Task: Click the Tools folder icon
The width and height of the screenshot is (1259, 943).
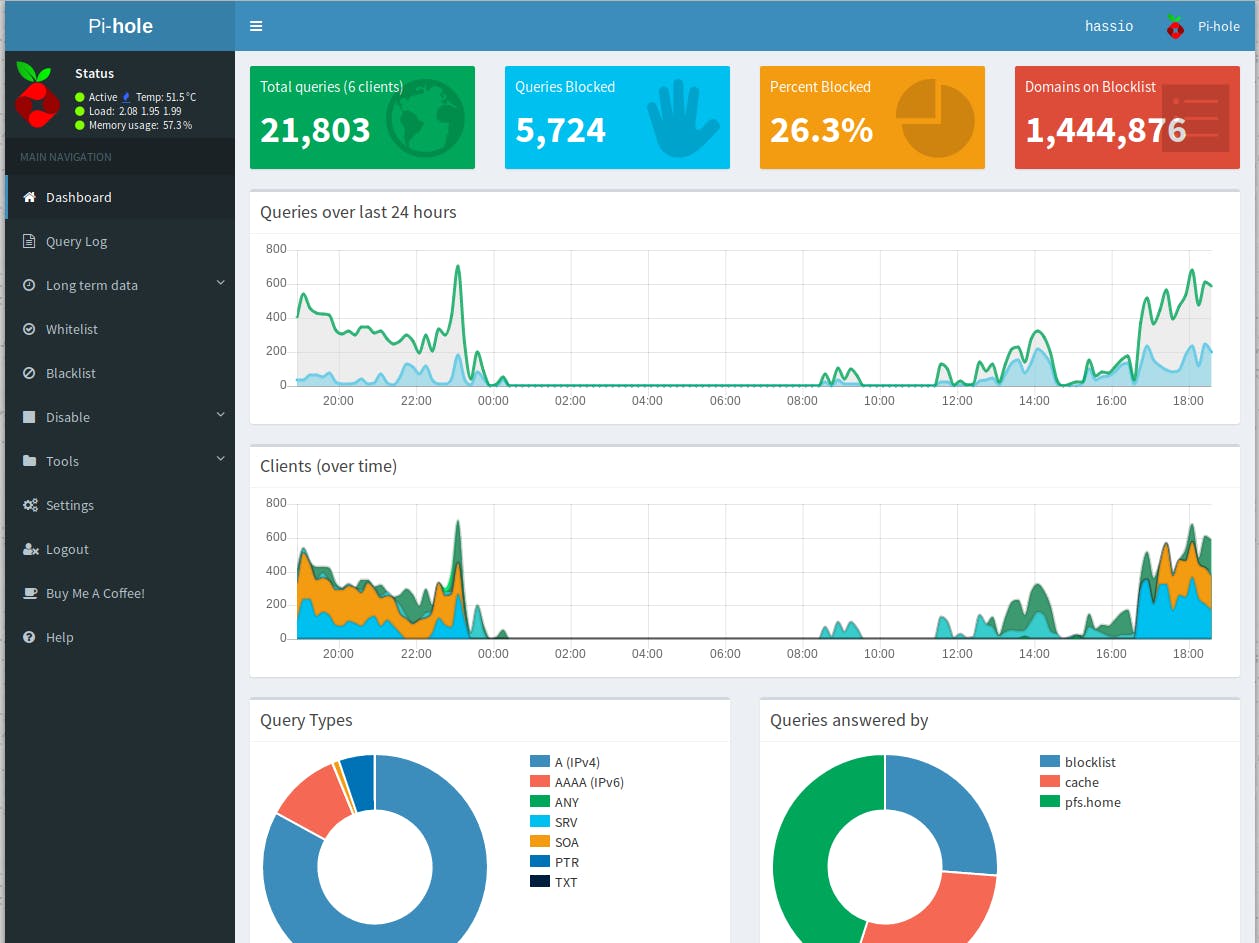Action: (x=29, y=461)
